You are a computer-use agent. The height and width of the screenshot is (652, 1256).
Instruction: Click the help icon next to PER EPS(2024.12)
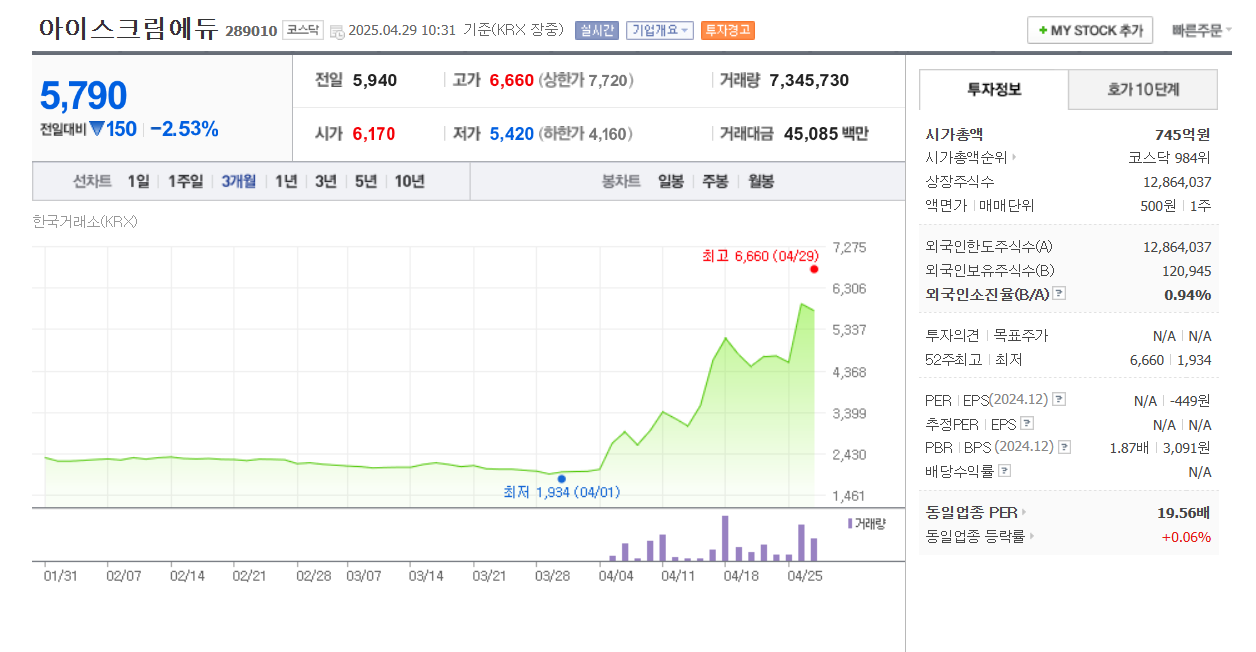tap(1059, 399)
